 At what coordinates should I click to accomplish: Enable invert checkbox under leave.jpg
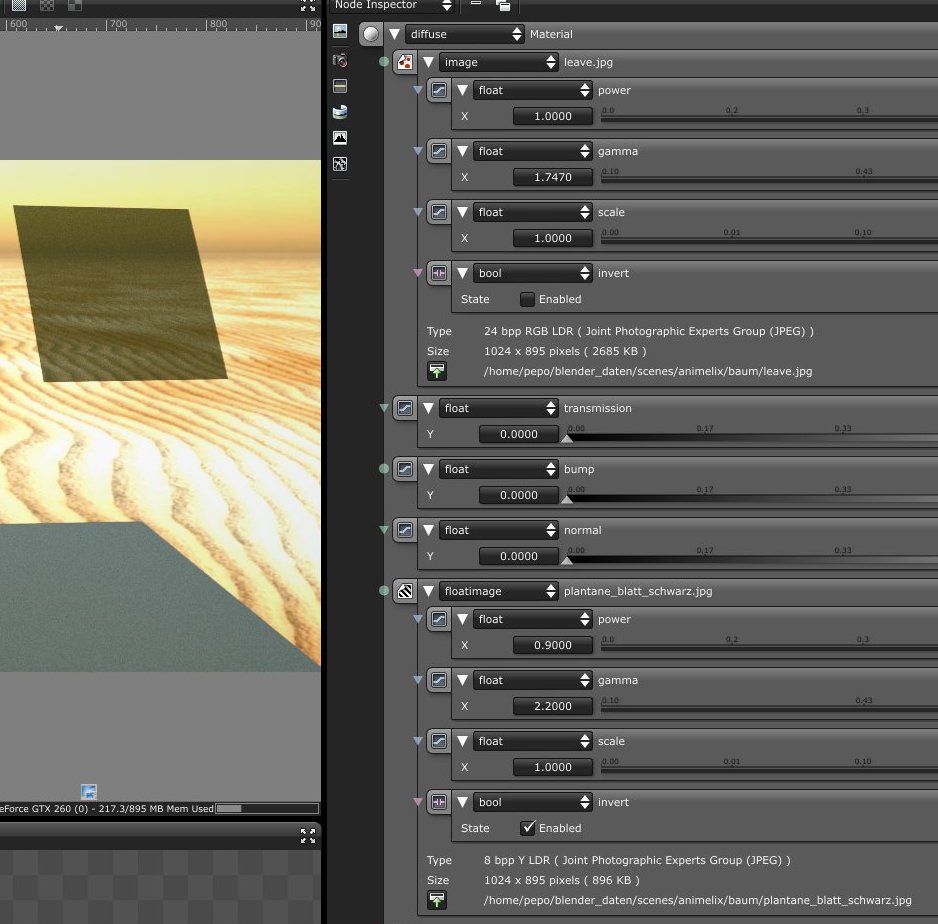tap(527, 299)
